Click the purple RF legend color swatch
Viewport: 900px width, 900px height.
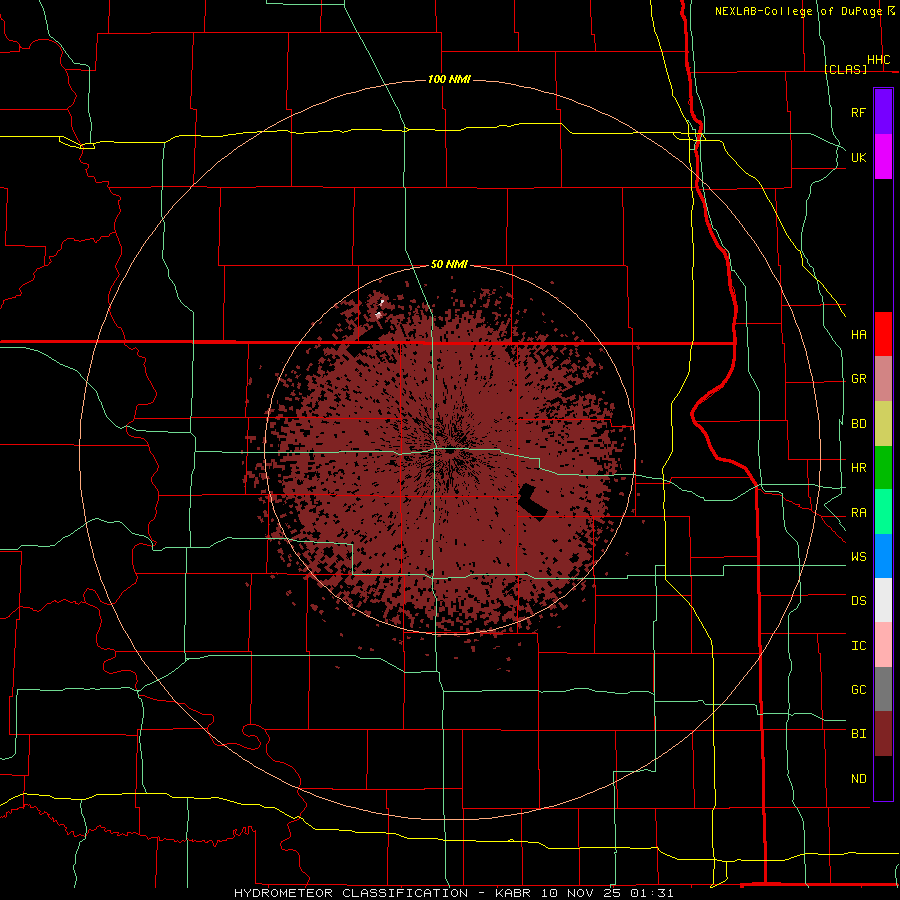pyautogui.click(x=883, y=112)
